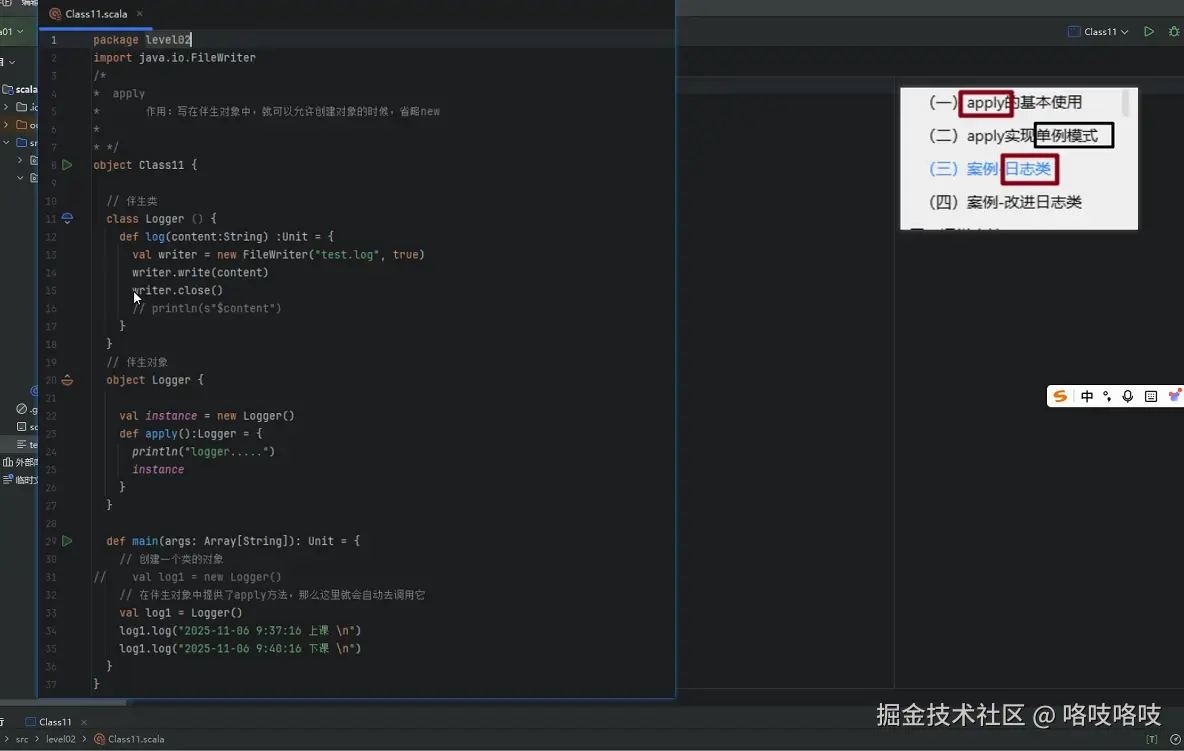The width and height of the screenshot is (1184, 751).
Task: Click the circular check icon in the status bar
Action: (1175, 740)
